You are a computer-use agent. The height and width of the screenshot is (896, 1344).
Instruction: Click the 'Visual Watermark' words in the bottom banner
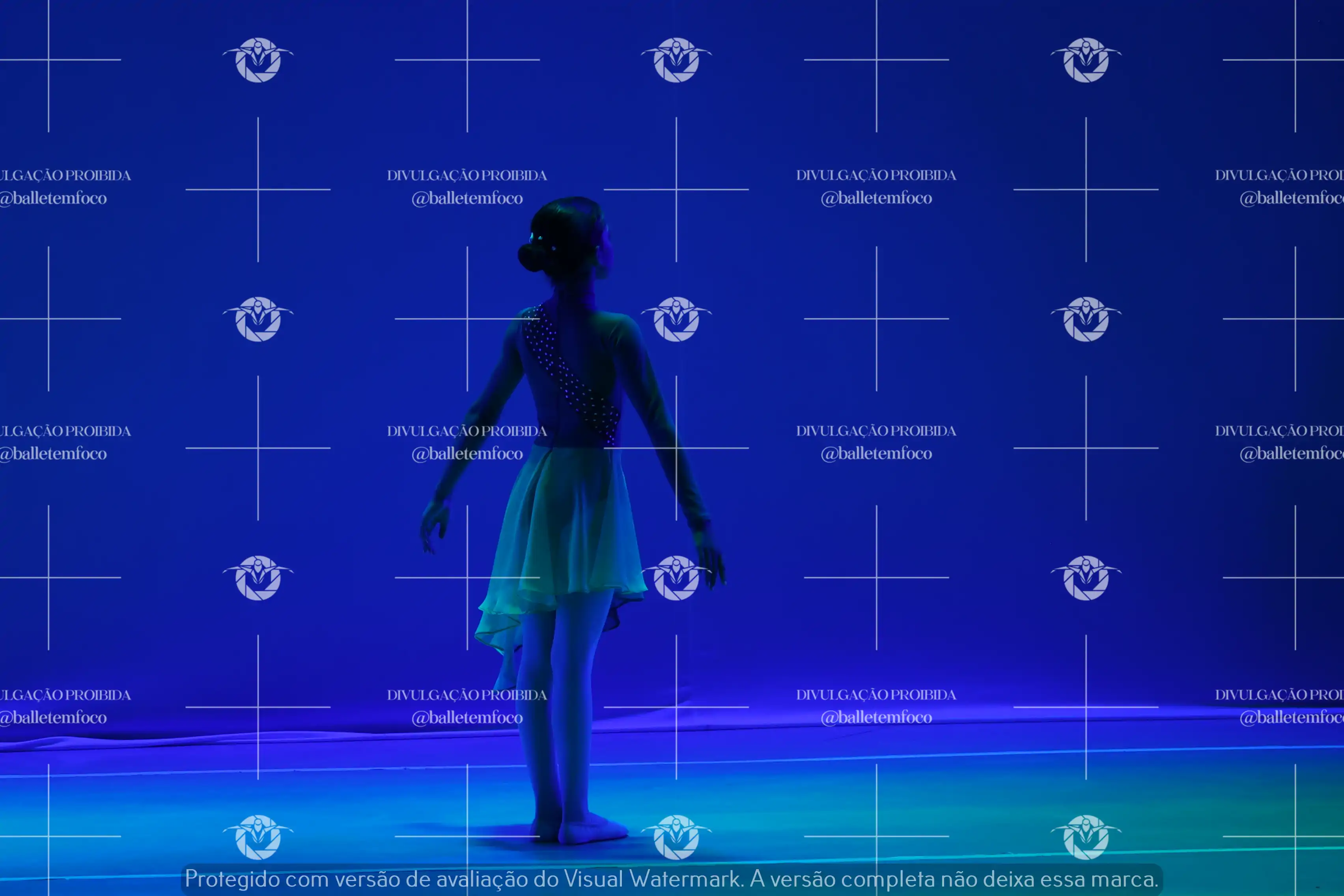point(652,879)
